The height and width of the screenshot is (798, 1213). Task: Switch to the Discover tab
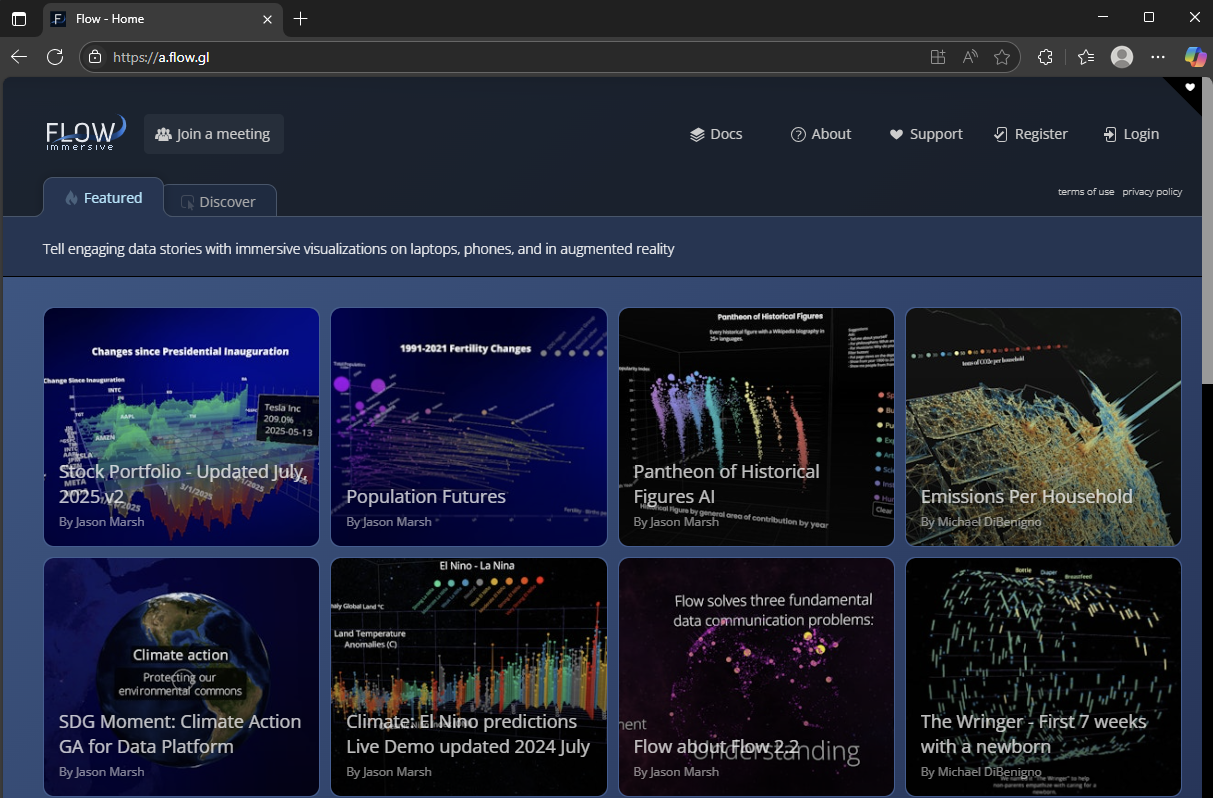(x=219, y=201)
